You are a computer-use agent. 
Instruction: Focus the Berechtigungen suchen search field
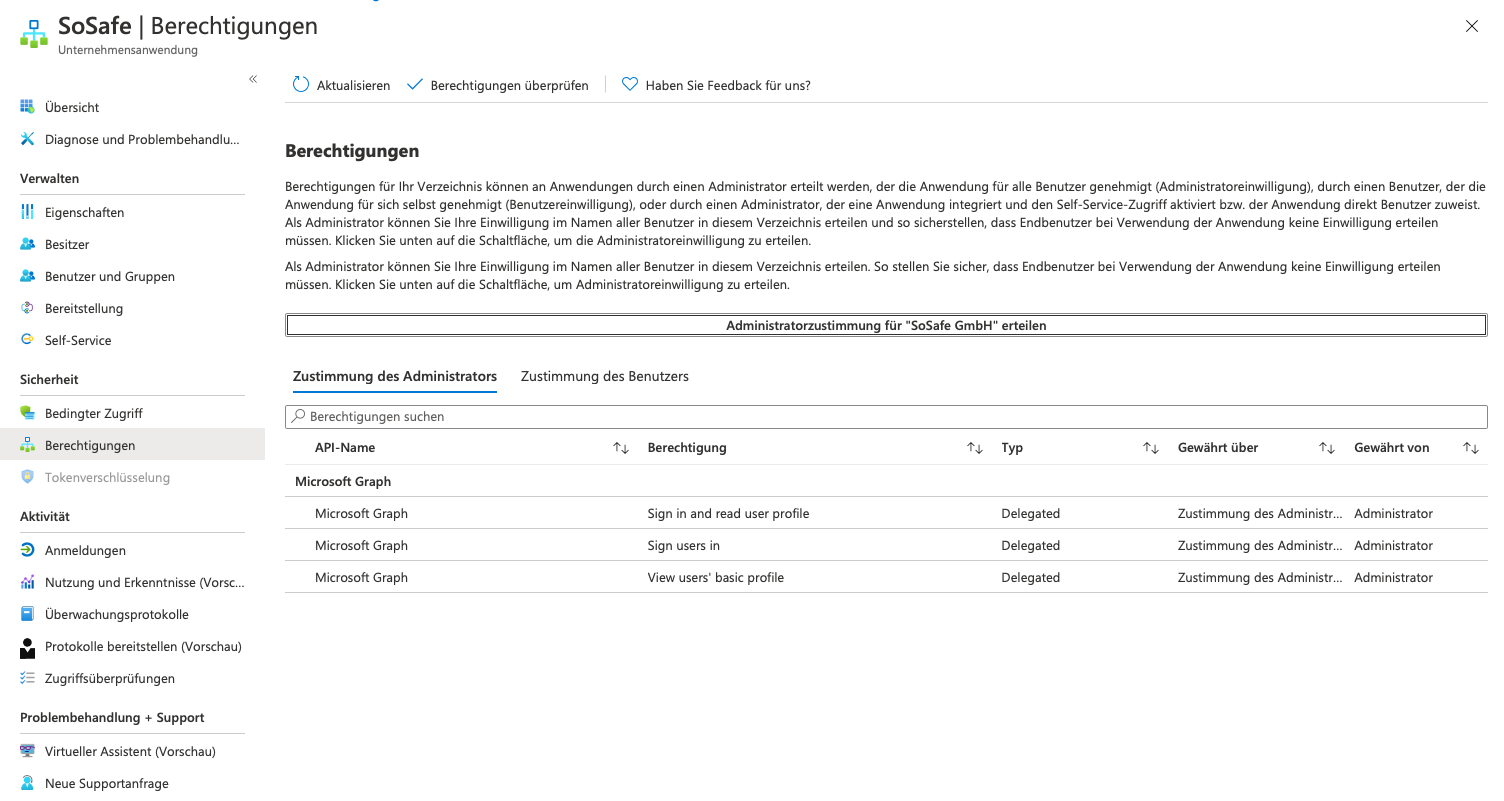(886, 416)
